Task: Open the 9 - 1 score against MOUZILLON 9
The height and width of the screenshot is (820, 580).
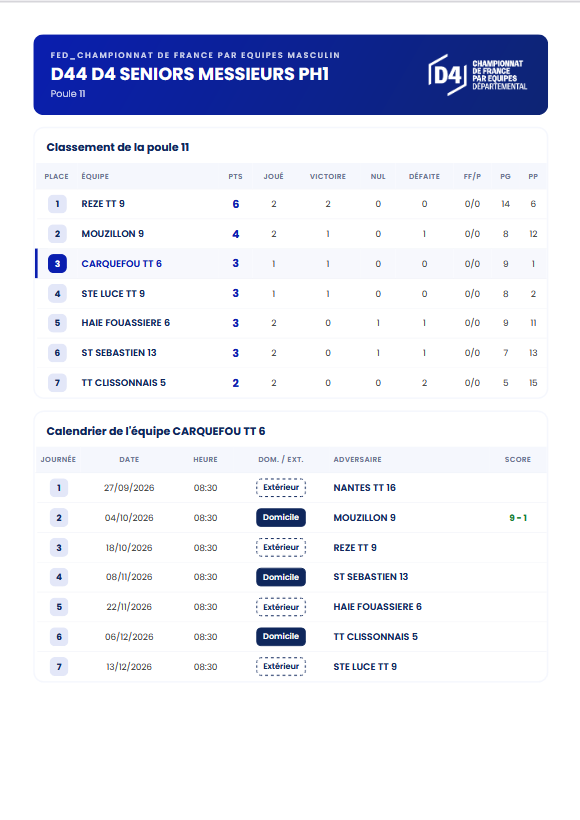Action: (x=518, y=518)
